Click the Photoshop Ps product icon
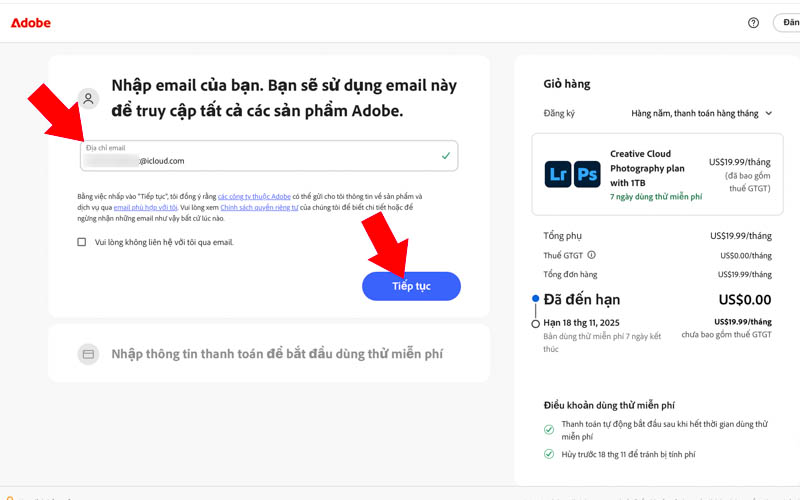Viewport: 800px width, 500px height. pos(587,174)
